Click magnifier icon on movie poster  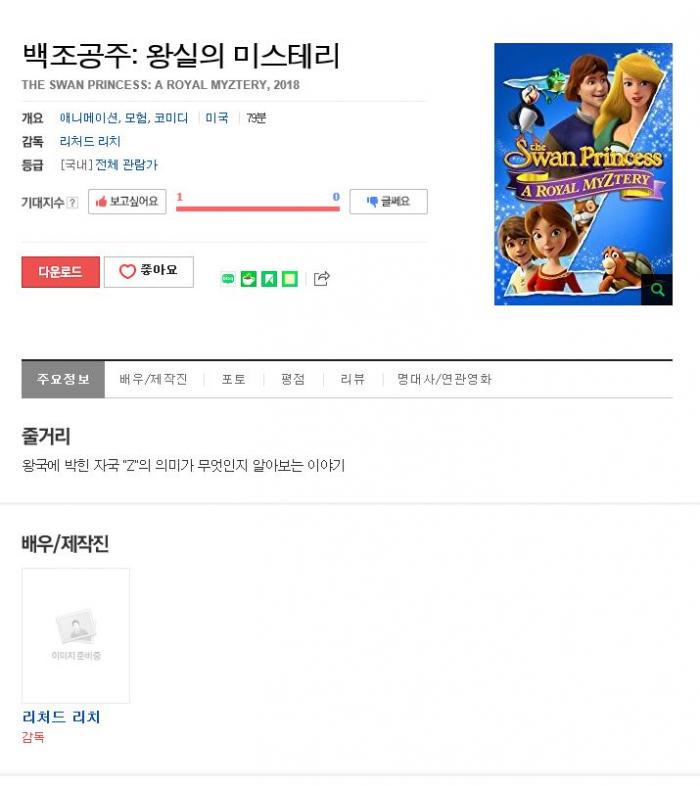click(657, 289)
